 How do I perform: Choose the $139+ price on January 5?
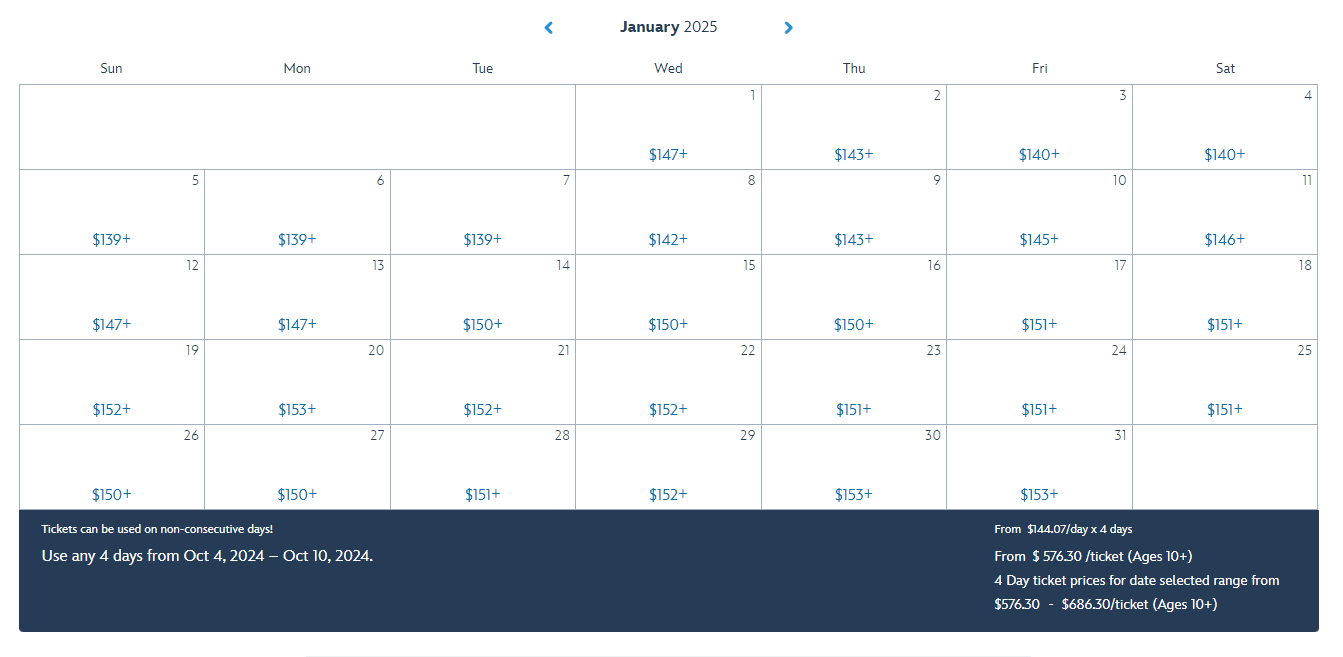point(111,212)
